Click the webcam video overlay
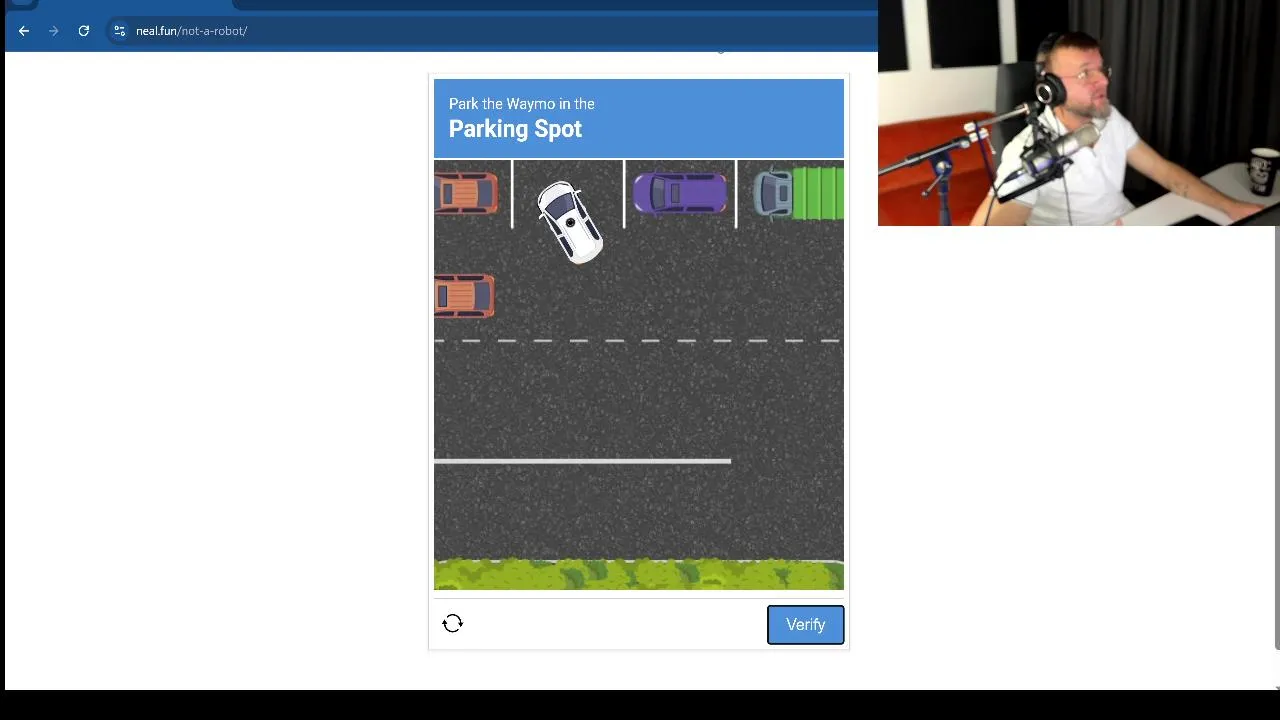1280x720 pixels. [1079, 113]
